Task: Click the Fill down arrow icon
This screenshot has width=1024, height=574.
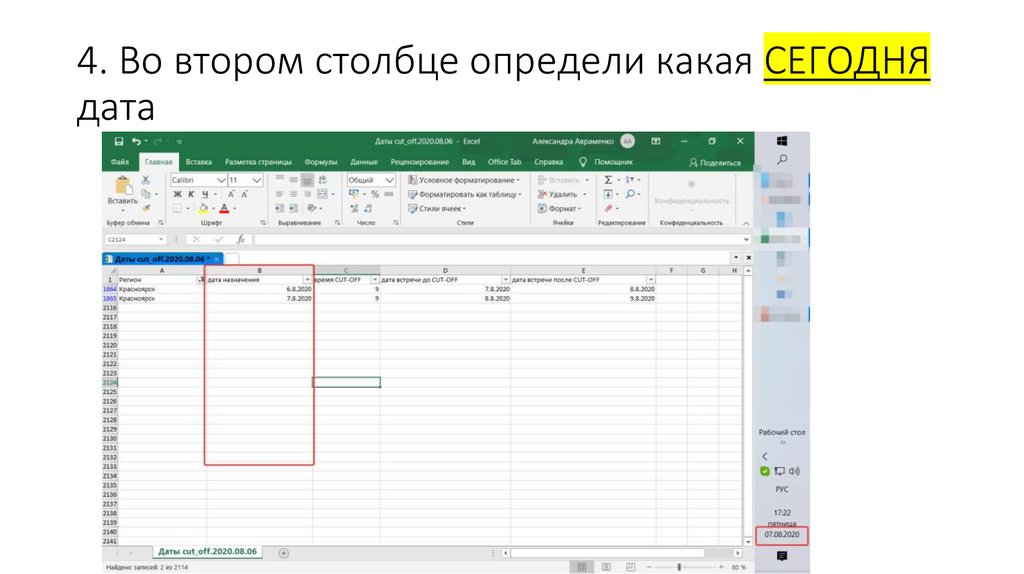Action: [608, 194]
